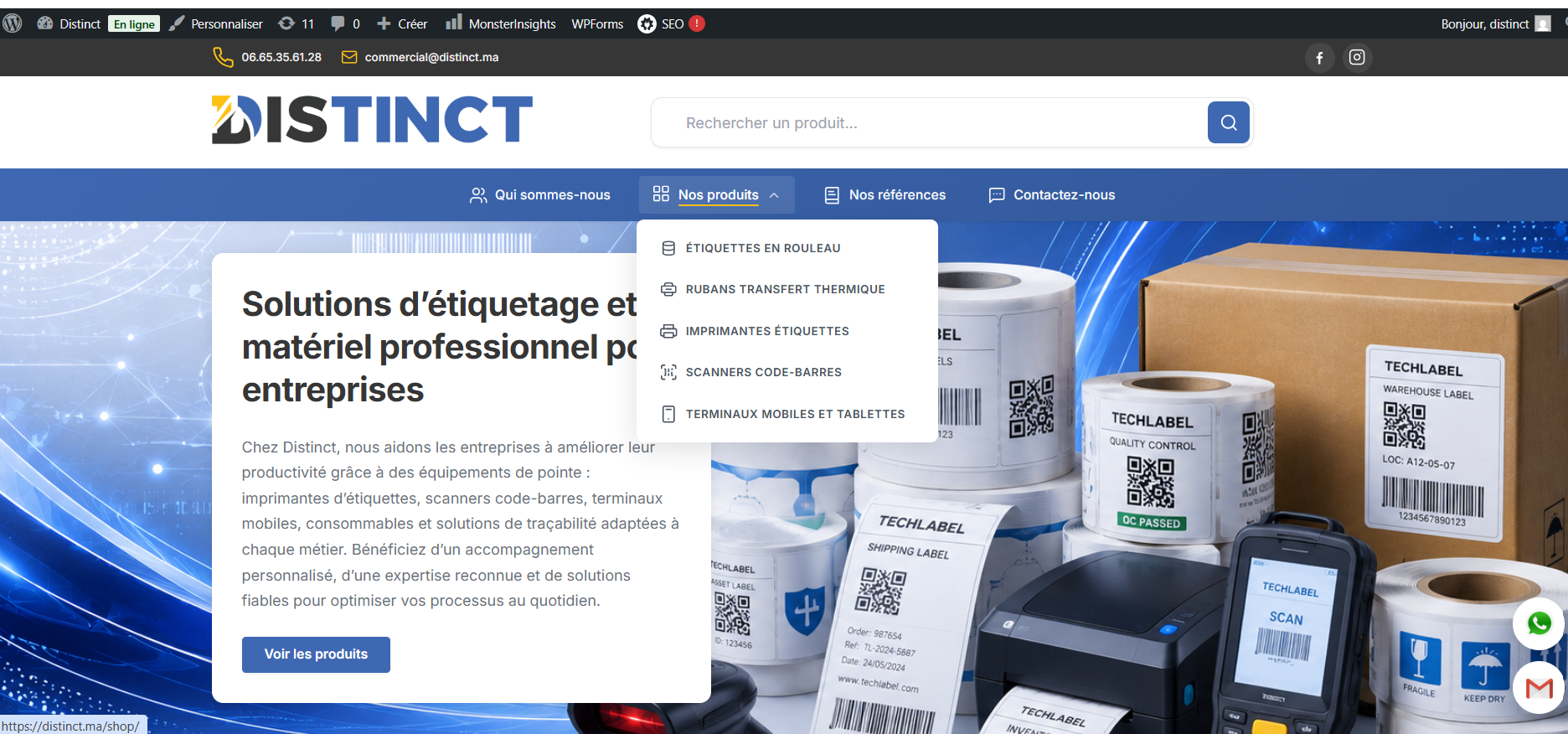Screen dimensions: 1568x734
Task: Open the Facebook page icon
Action: pyautogui.click(x=1319, y=57)
